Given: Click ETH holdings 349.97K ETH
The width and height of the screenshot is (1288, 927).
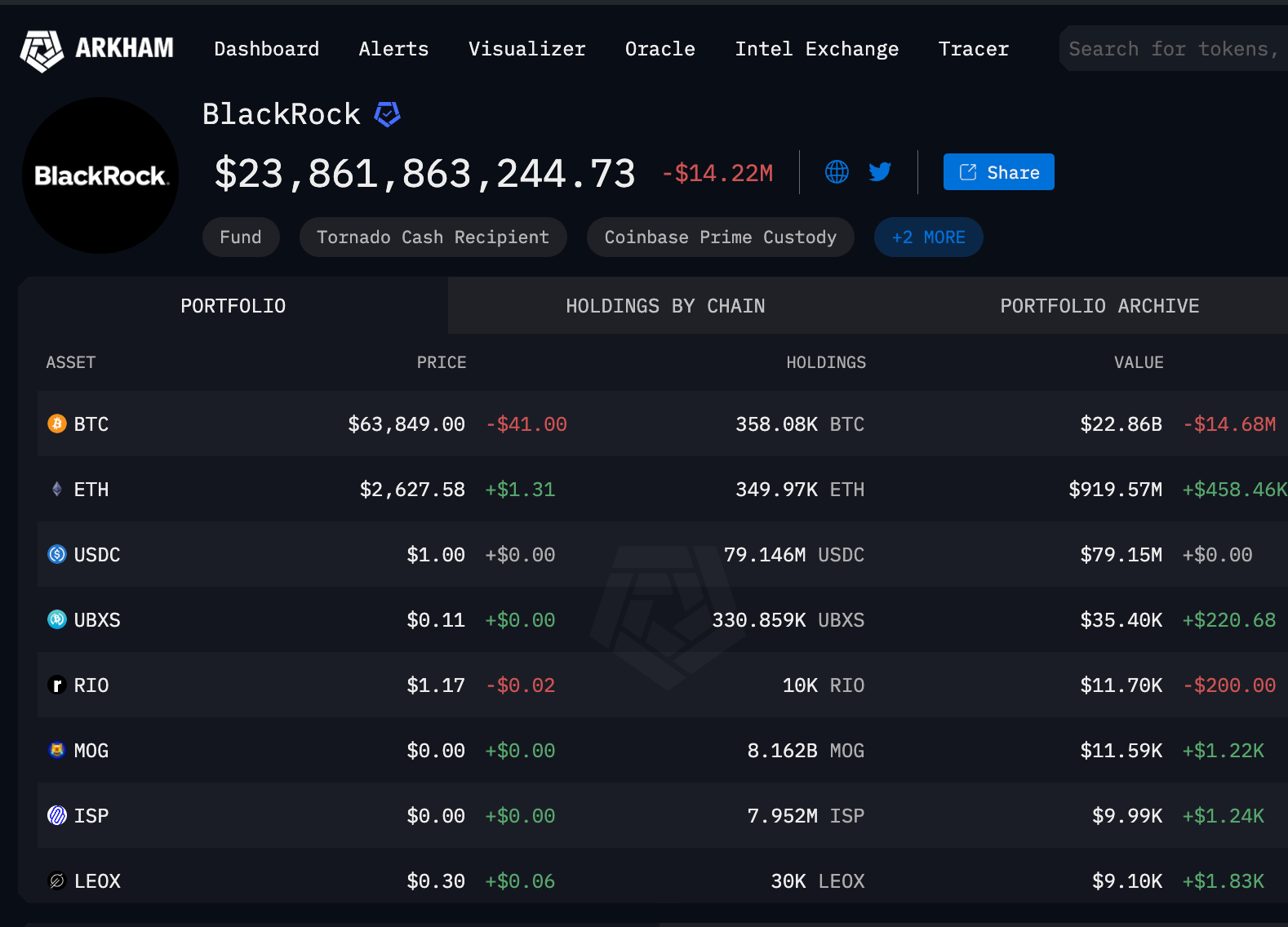Looking at the screenshot, I should [800, 490].
